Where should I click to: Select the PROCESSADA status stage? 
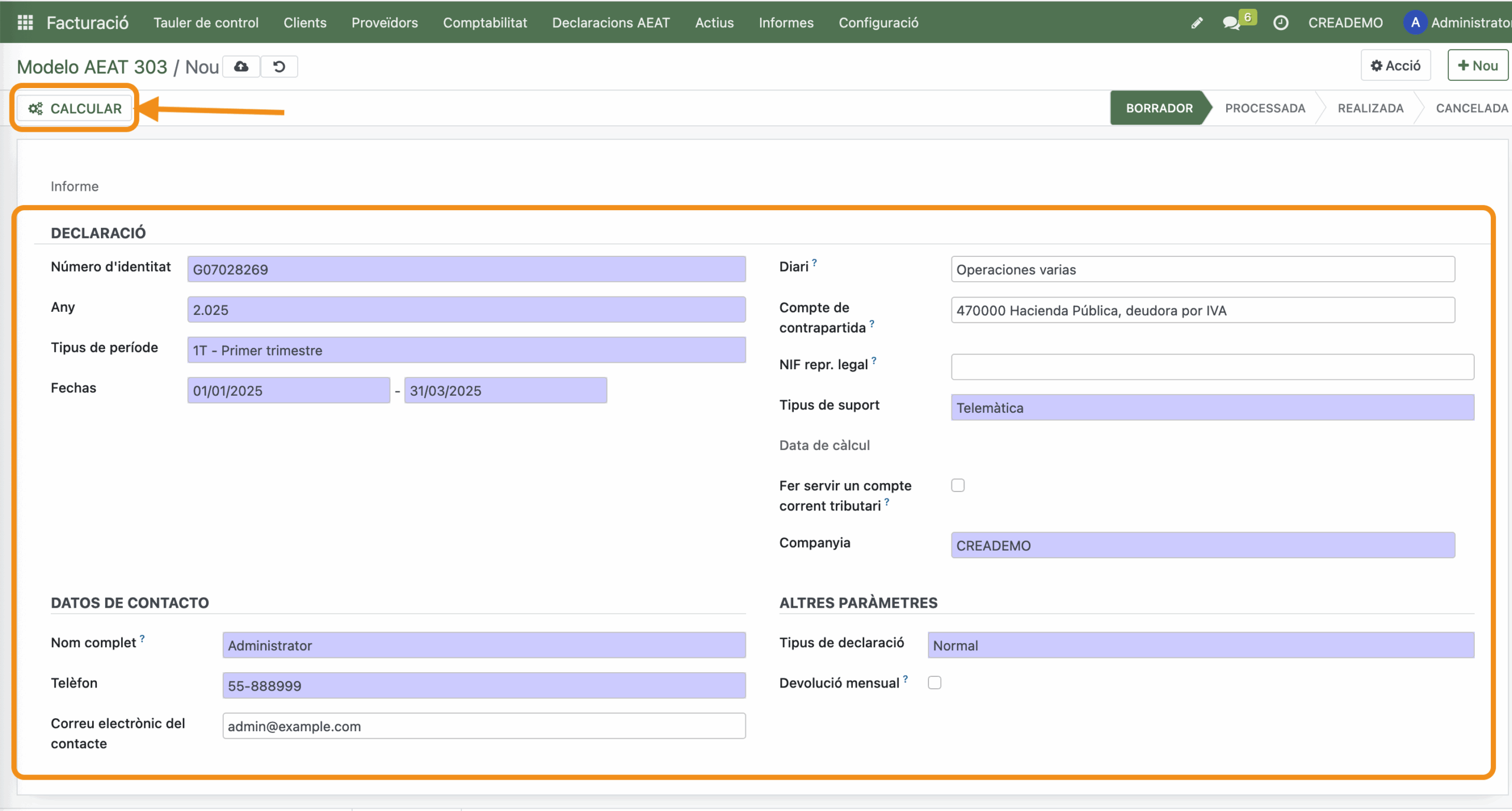(1265, 108)
